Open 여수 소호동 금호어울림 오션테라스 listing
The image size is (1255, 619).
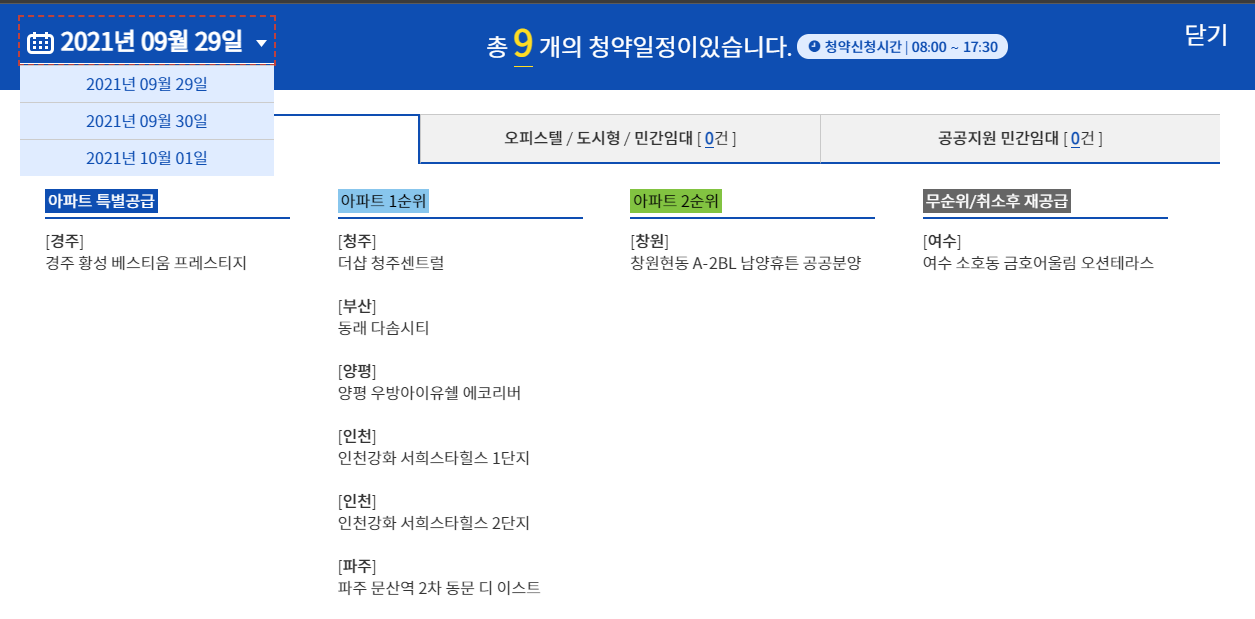point(1039,263)
